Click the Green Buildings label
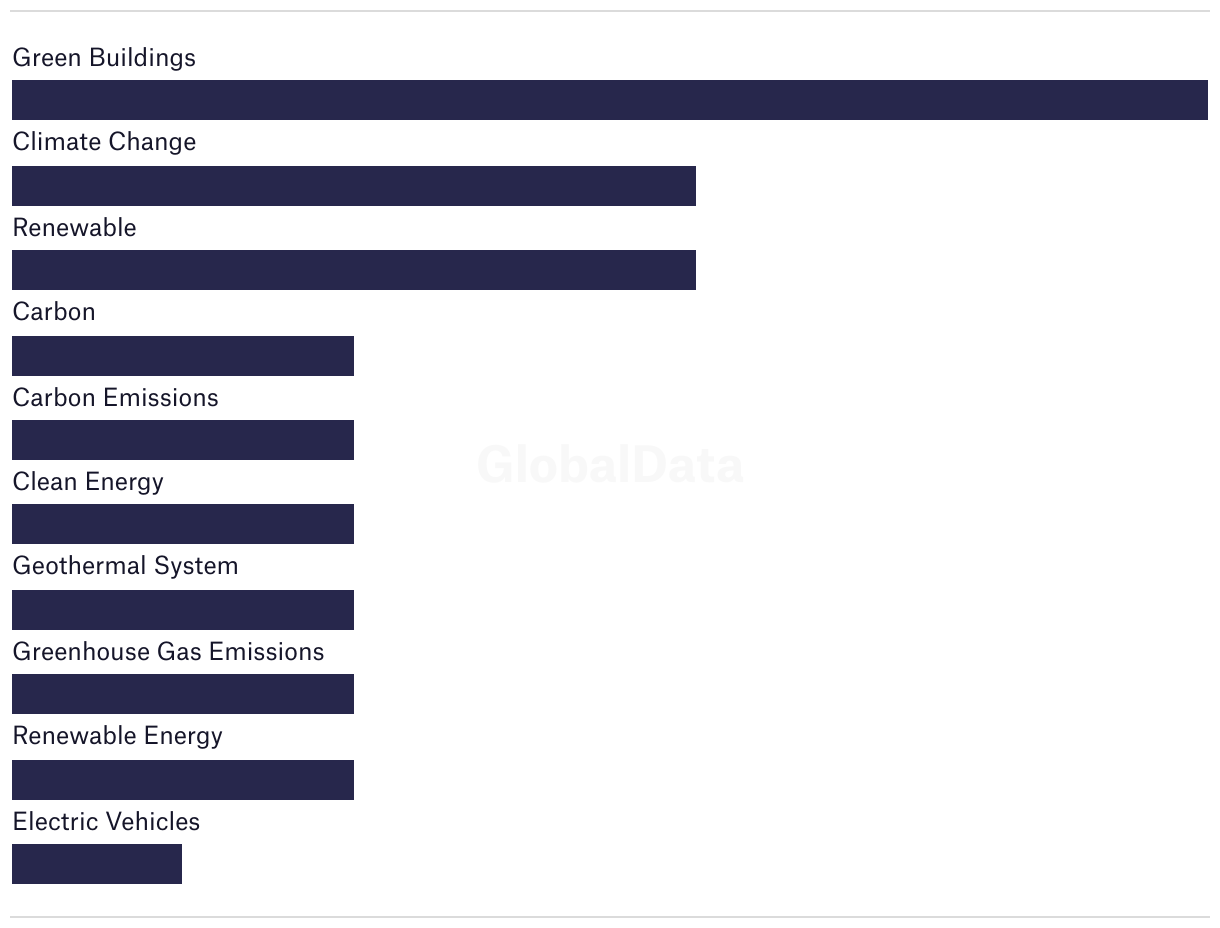This screenshot has width=1220, height=928. pyautogui.click(x=104, y=58)
